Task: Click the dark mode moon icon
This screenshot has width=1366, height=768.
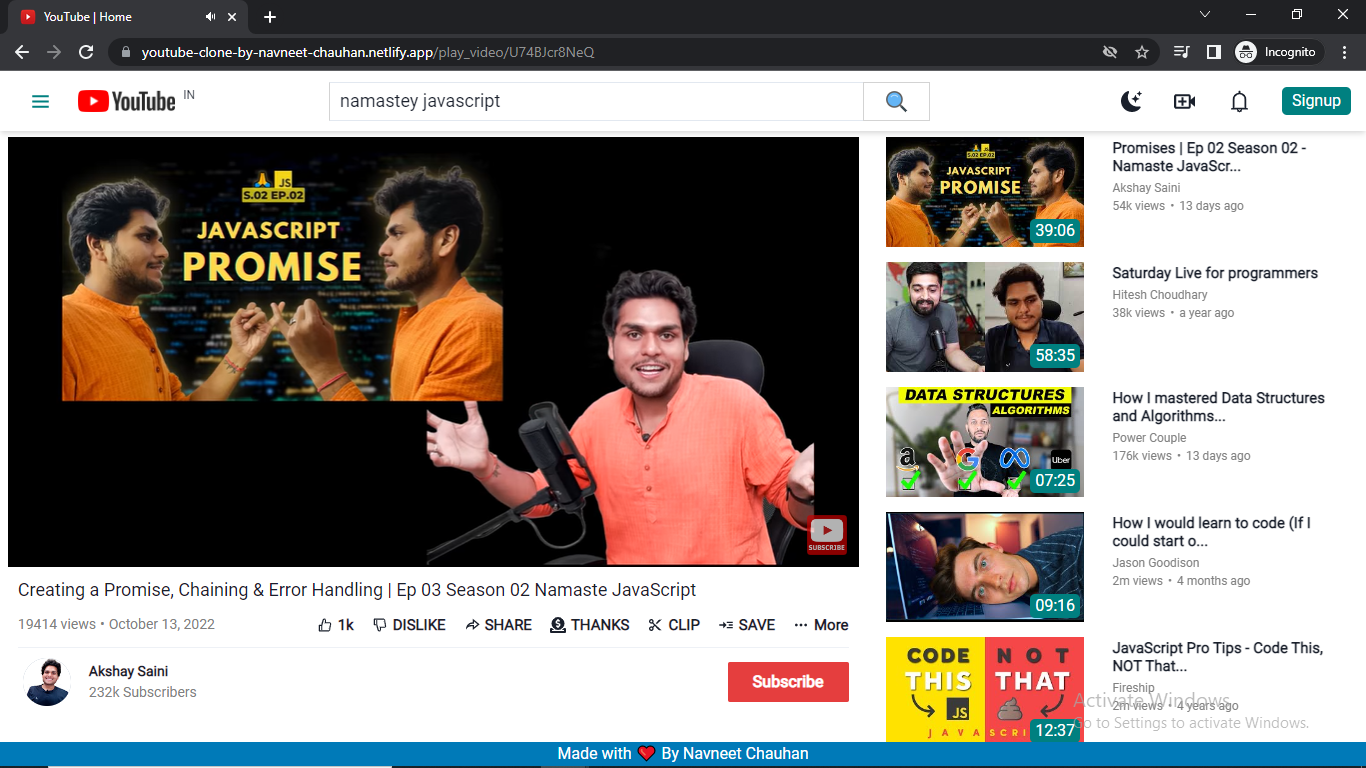Action: 1131,101
